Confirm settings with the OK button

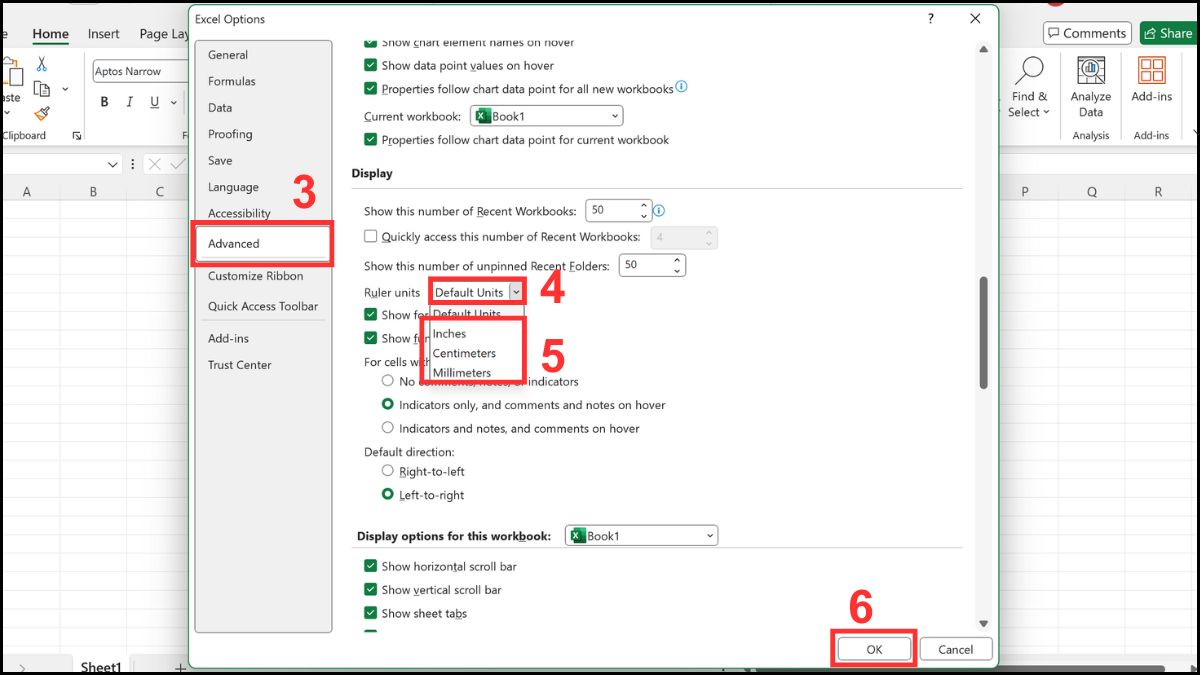[873, 648]
